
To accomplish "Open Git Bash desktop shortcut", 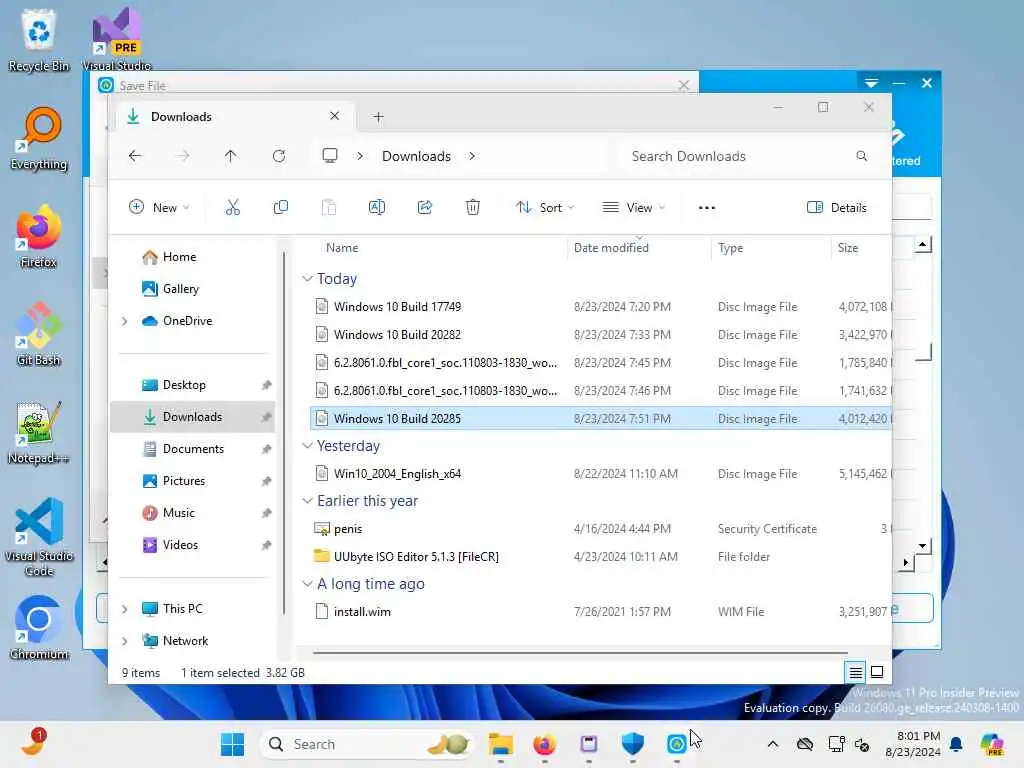I will (x=39, y=334).
